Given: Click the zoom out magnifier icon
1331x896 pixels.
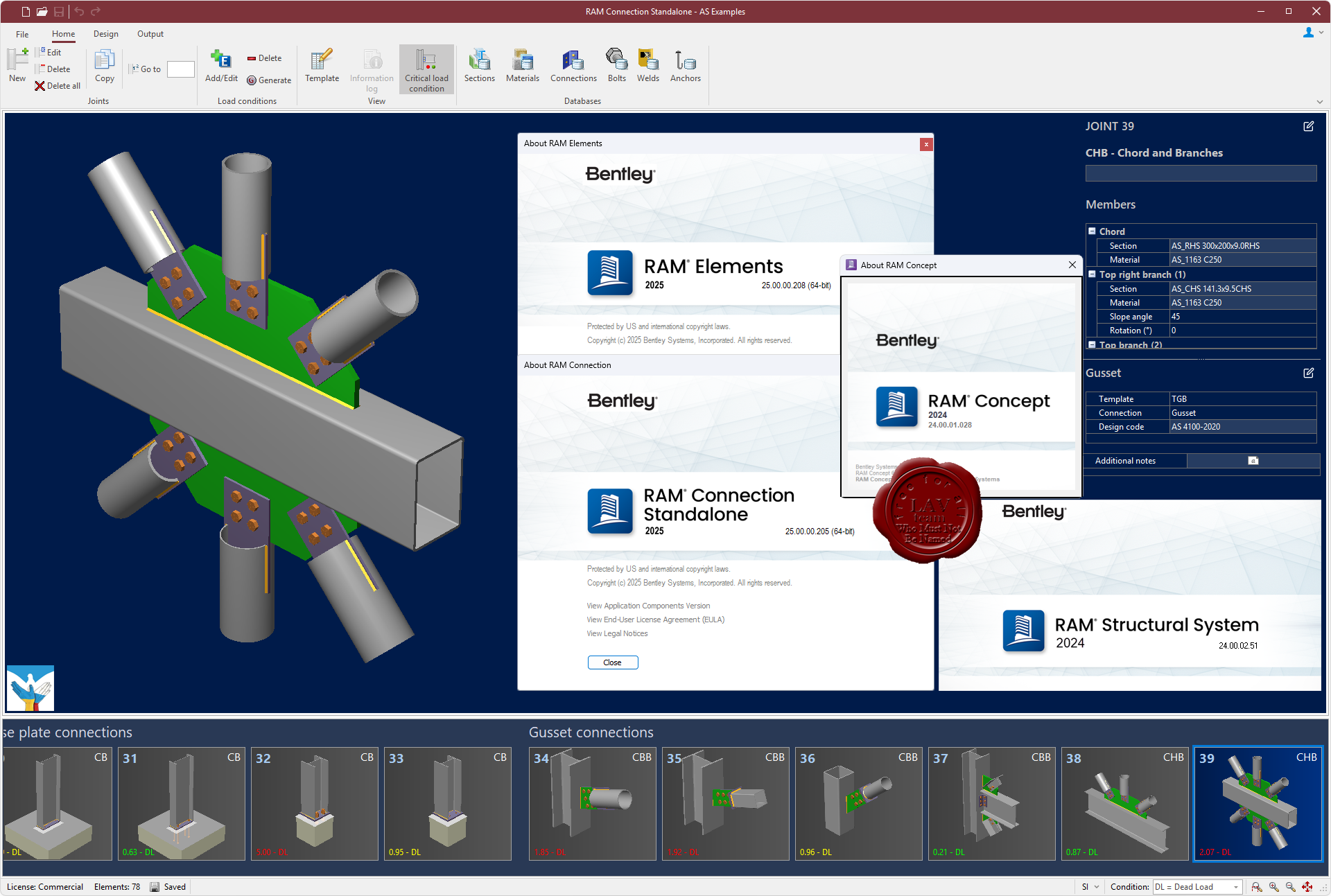Looking at the screenshot, I should click(x=1290, y=887).
